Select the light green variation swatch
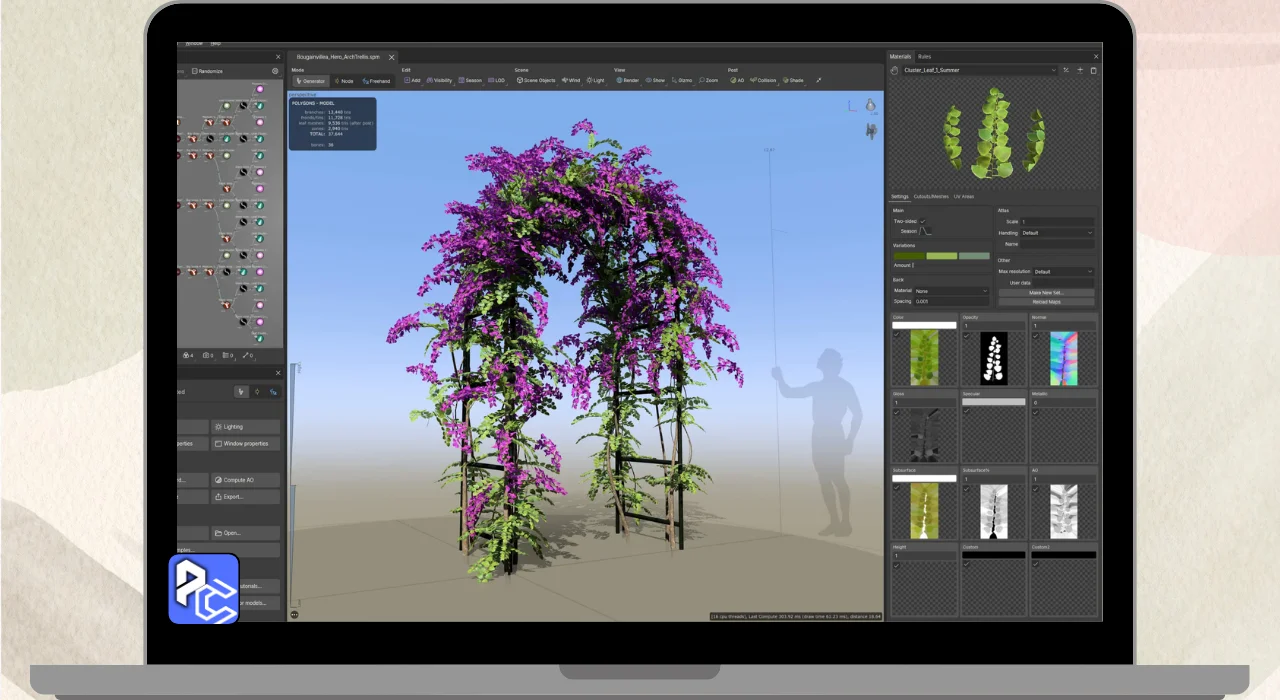 pos(942,256)
